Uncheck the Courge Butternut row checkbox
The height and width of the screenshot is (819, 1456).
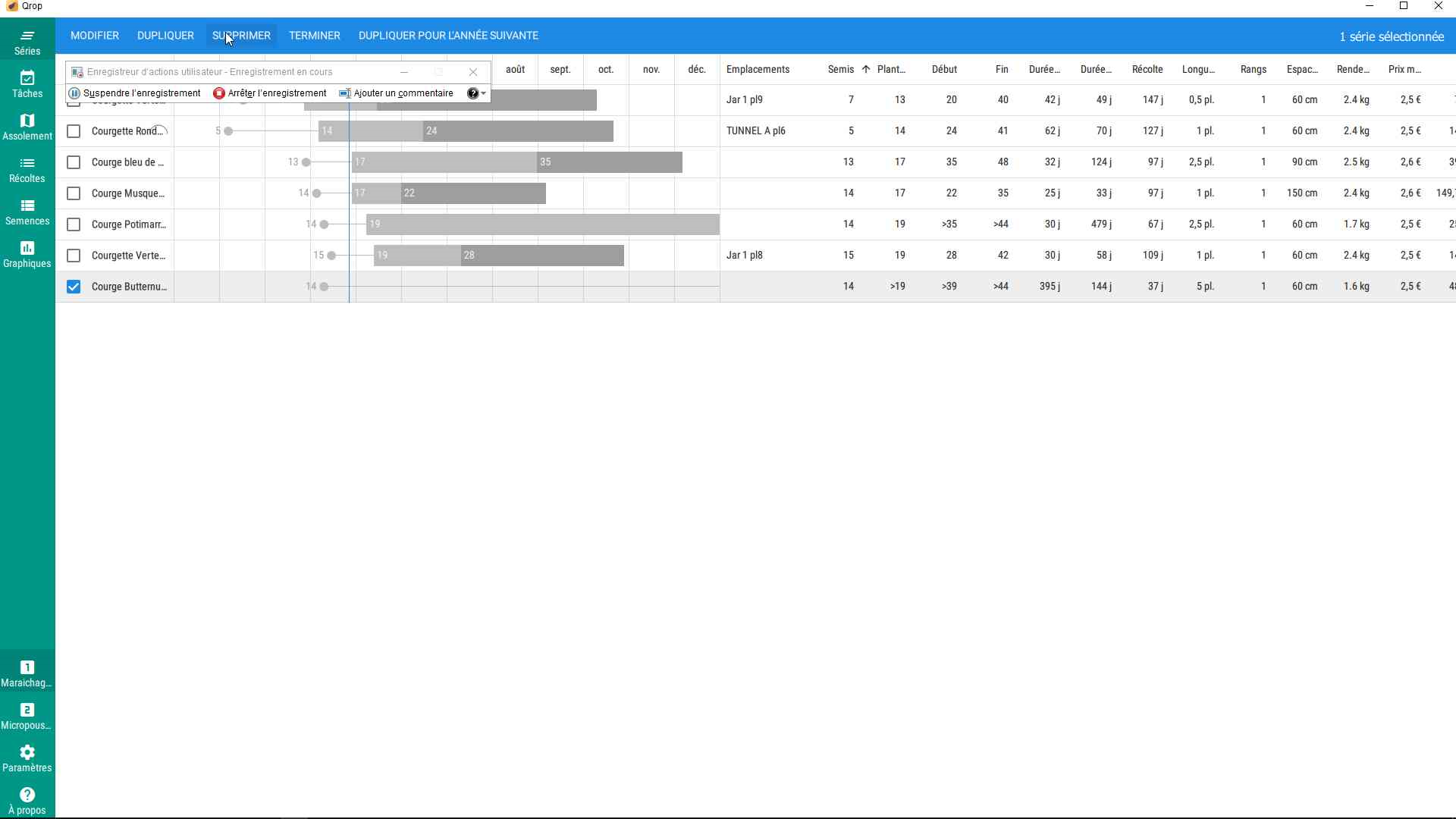coord(74,287)
